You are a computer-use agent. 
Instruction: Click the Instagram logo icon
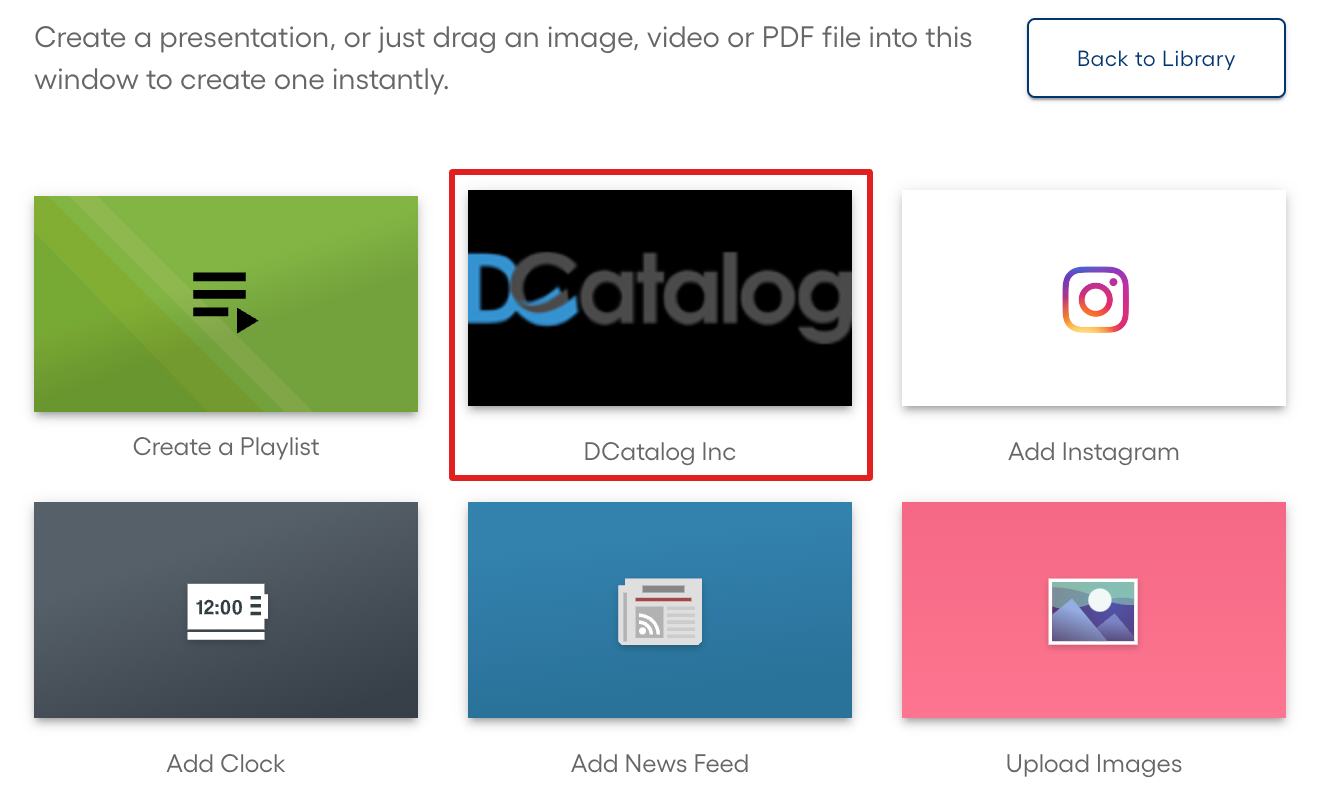[1095, 299]
